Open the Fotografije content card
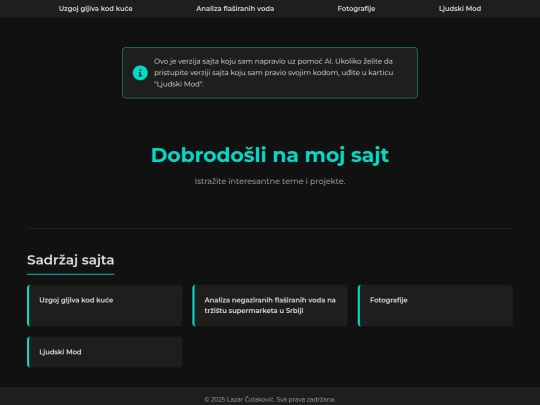The image size is (540, 405). pyautogui.click(x=435, y=305)
